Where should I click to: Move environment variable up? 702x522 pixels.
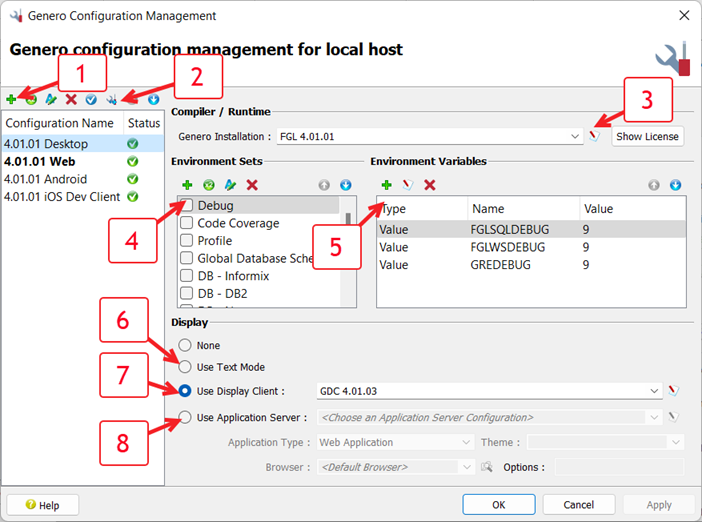654,185
